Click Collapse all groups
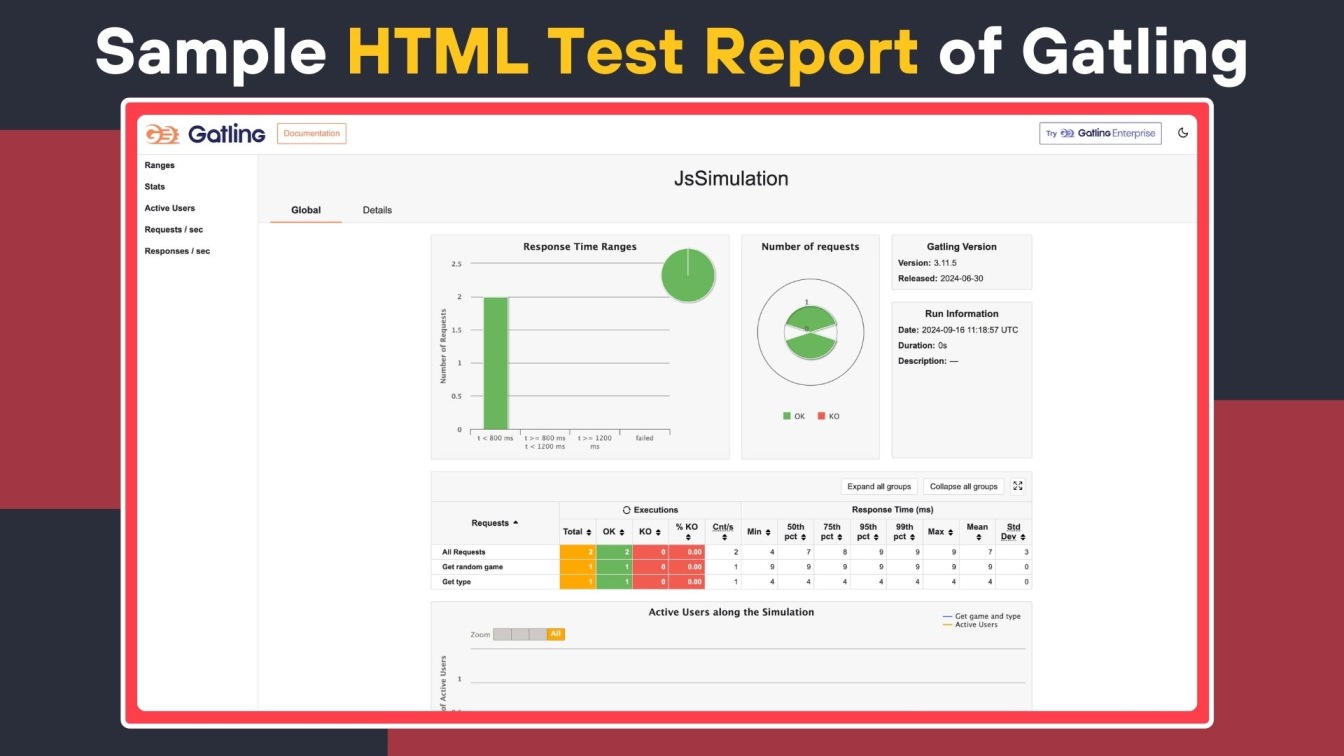This screenshot has width=1344, height=756. point(964,487)
